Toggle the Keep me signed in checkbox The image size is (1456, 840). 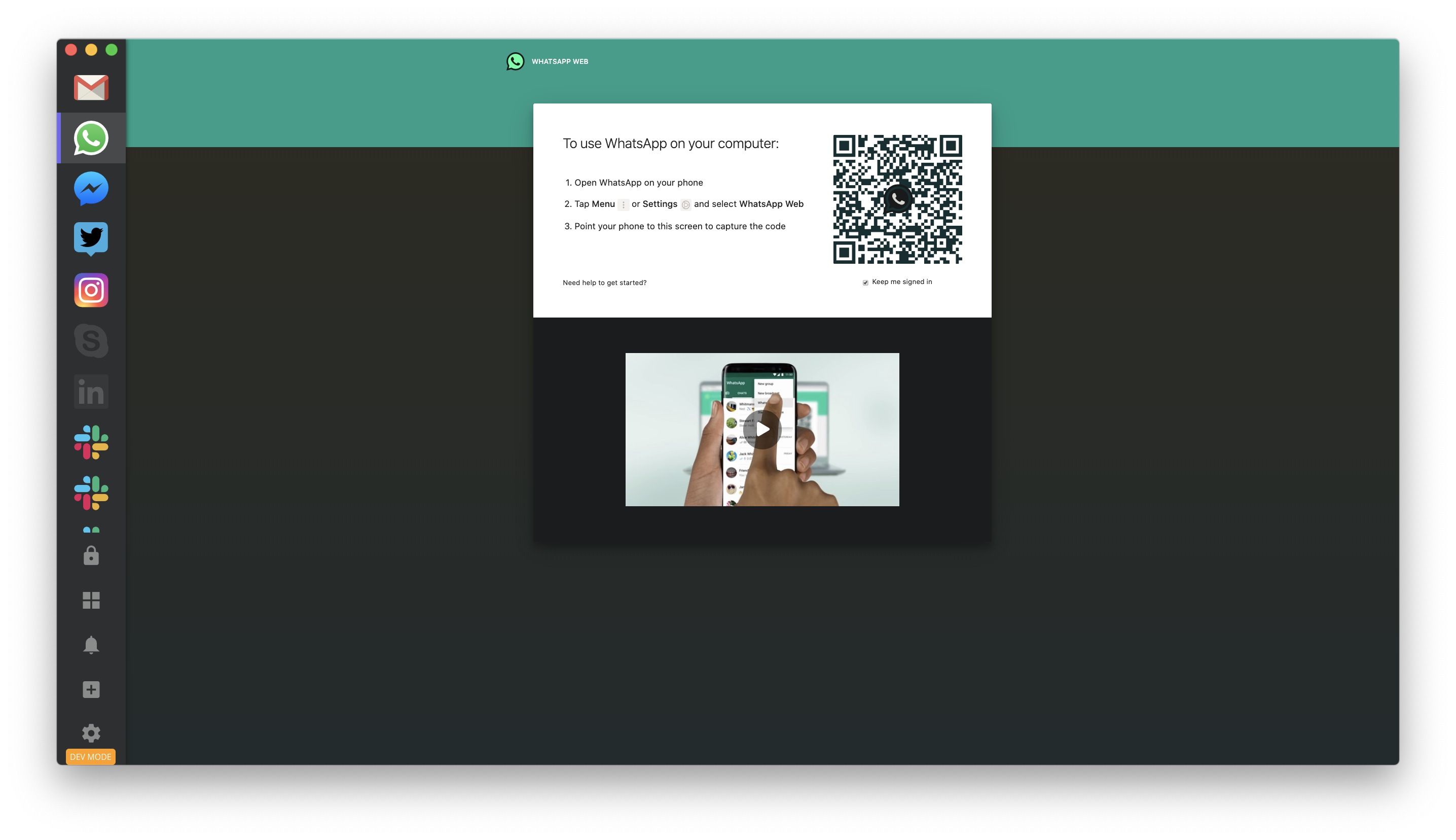pyautogui.click(x=865, y=283)
